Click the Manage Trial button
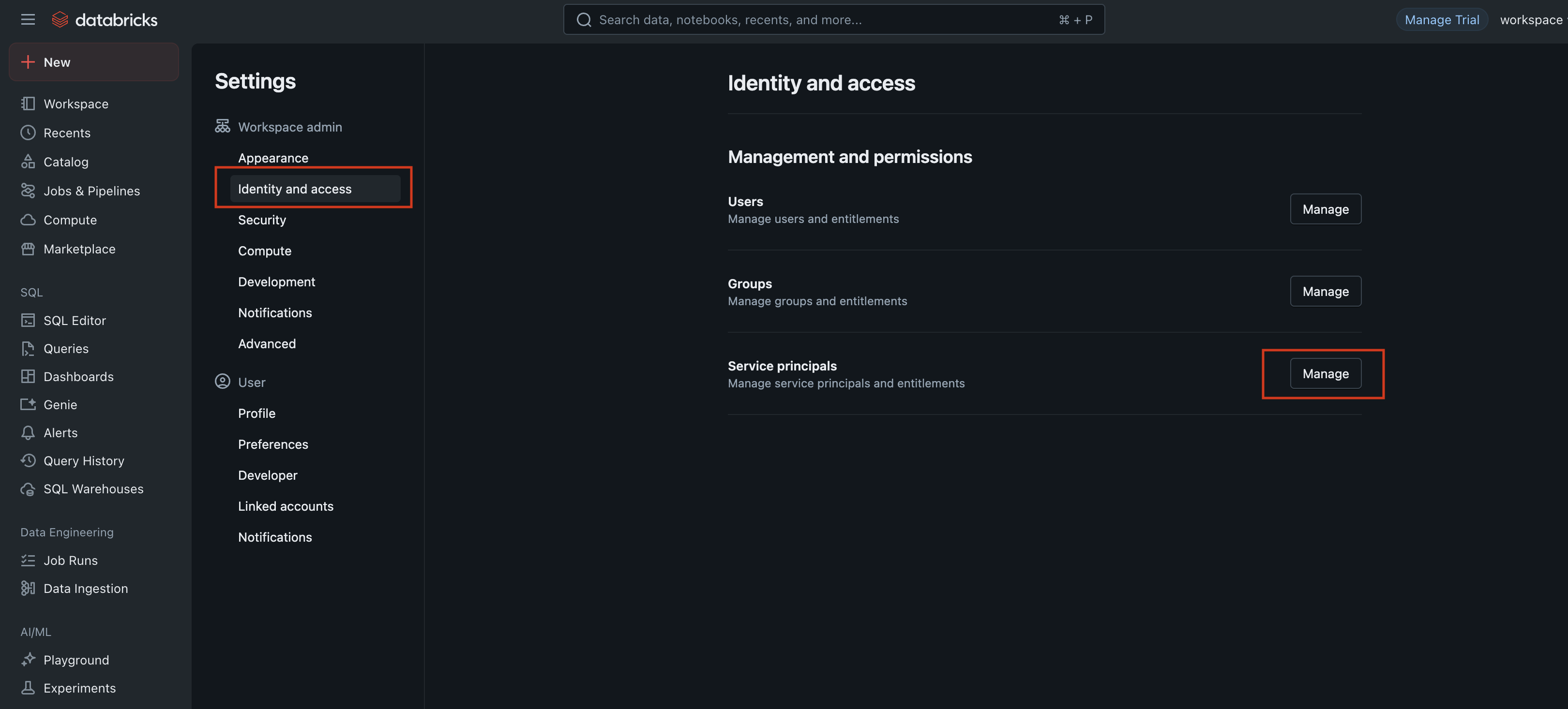Viewport: 1568px width, 709px height. 1441,19
